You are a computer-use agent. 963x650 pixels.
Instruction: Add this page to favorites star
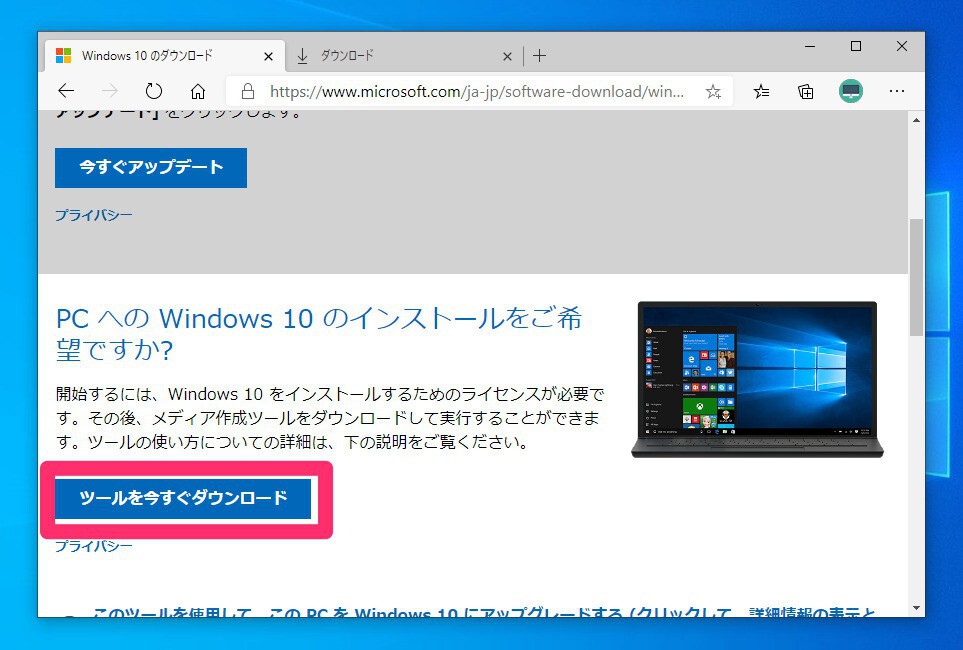[713, 92]
